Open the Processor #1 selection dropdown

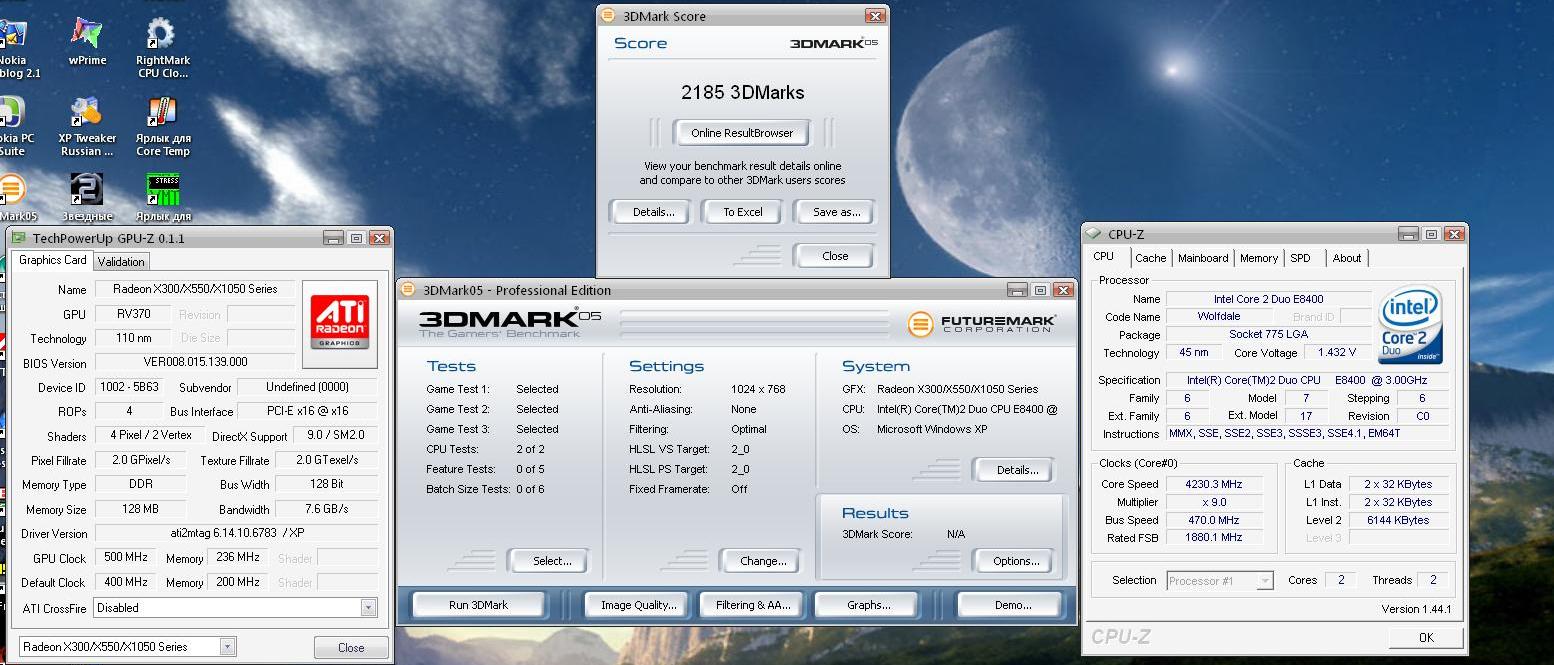1265,580
